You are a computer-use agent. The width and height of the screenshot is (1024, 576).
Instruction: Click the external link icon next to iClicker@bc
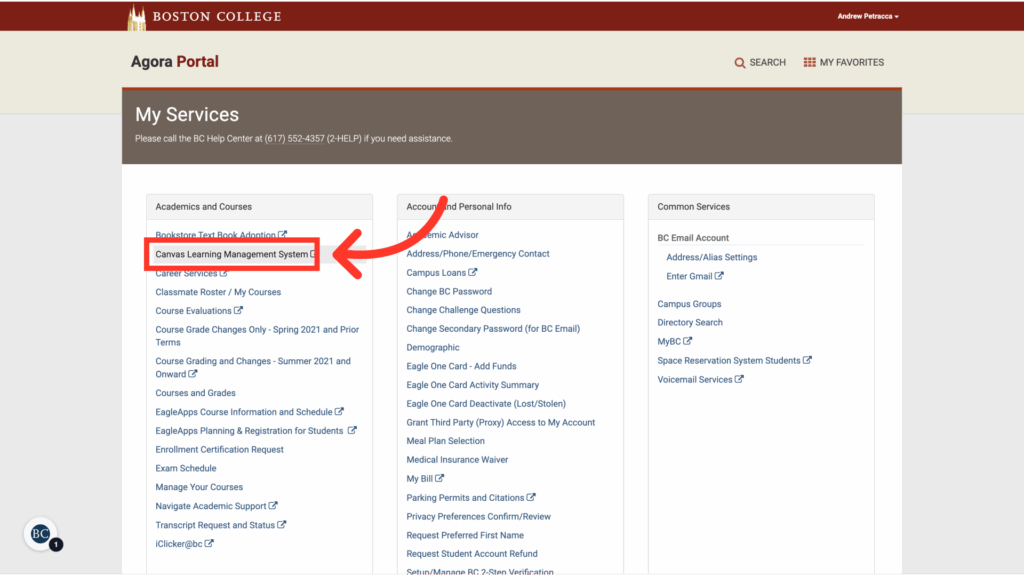click(209, 543)
